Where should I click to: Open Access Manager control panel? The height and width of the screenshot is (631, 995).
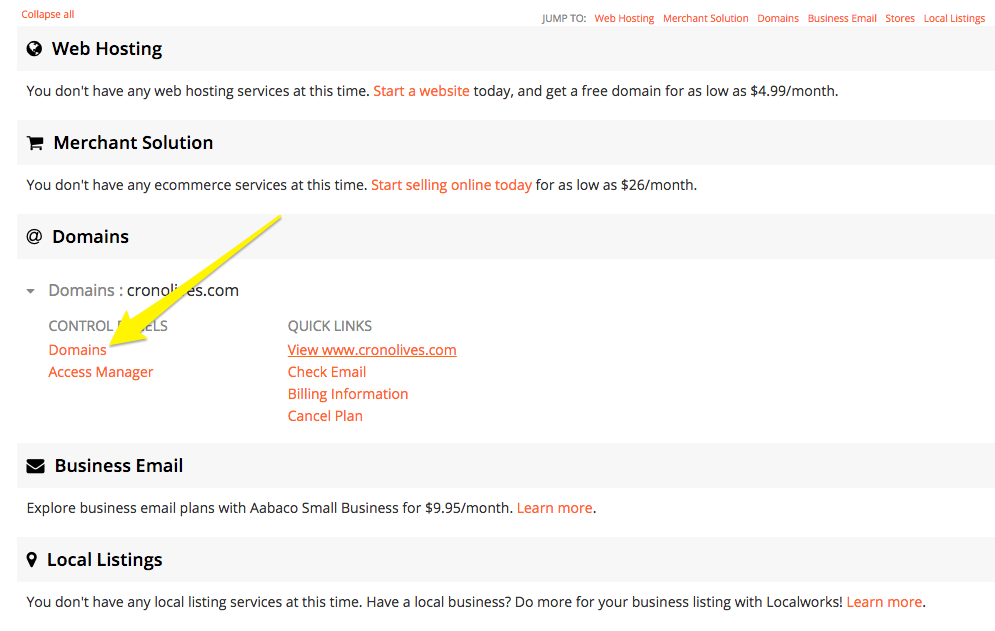click(101, 372)
